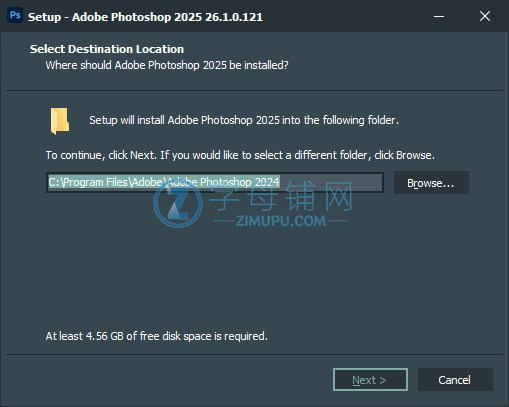The image size is (509, 407).
Task: Click the yellow folder icon
Action: (x=60, y=121)
